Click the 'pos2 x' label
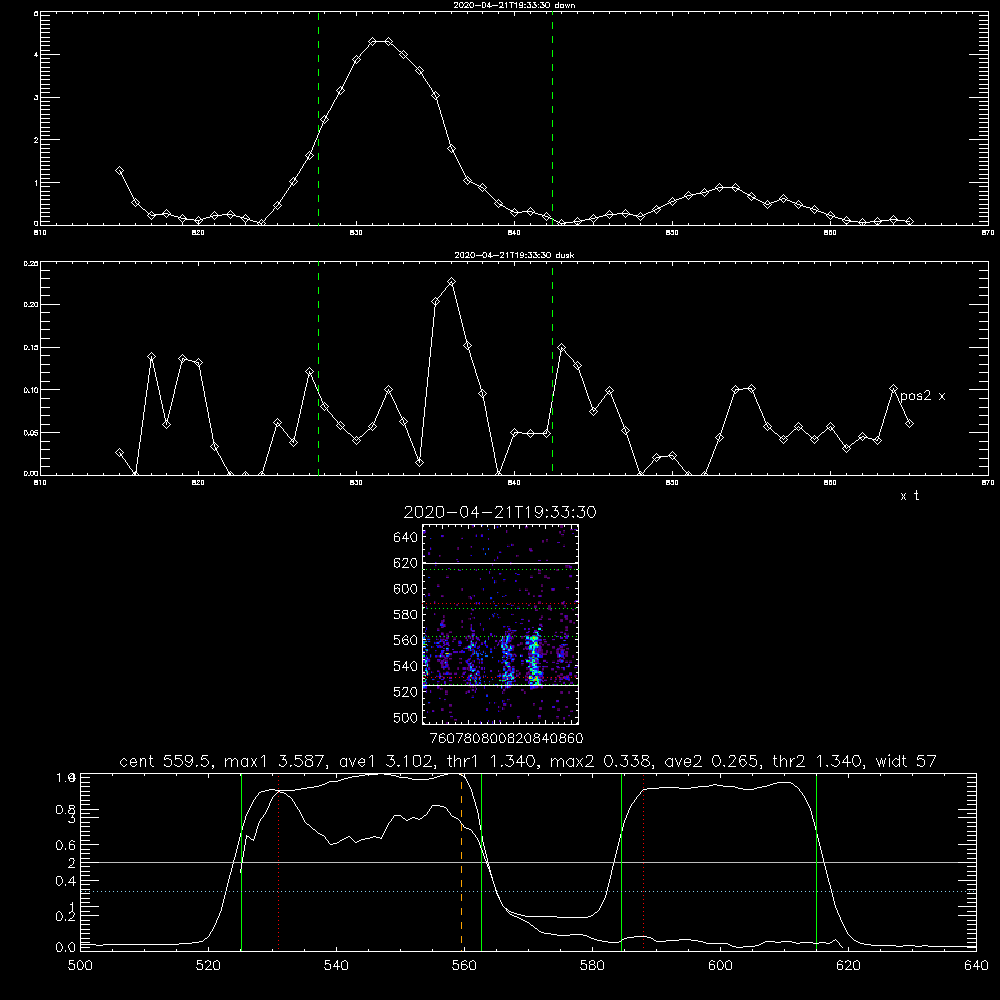Viewport: 1000px width, 1000px height. coord(923,396)
